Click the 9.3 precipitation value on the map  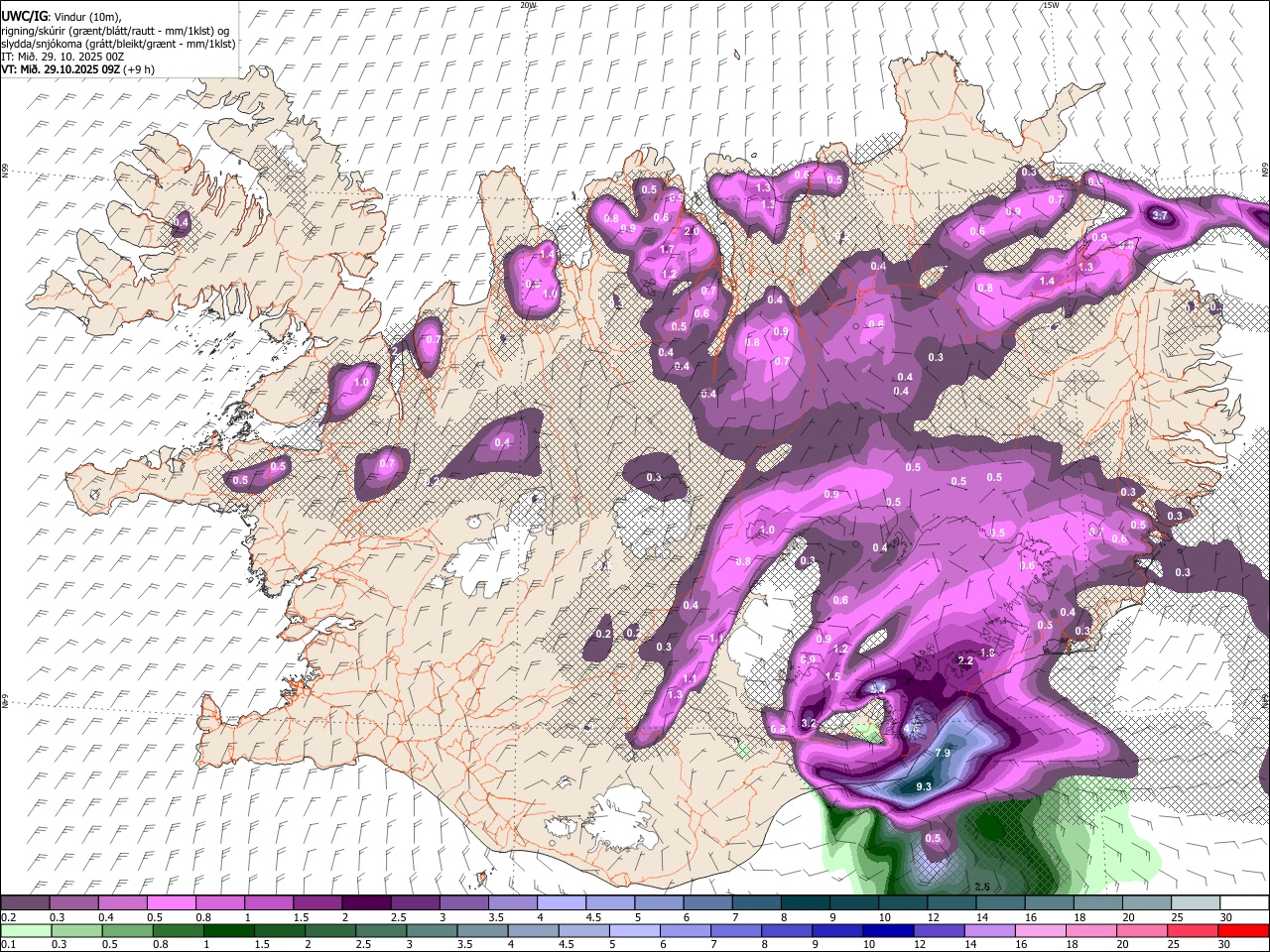[924, 786]
